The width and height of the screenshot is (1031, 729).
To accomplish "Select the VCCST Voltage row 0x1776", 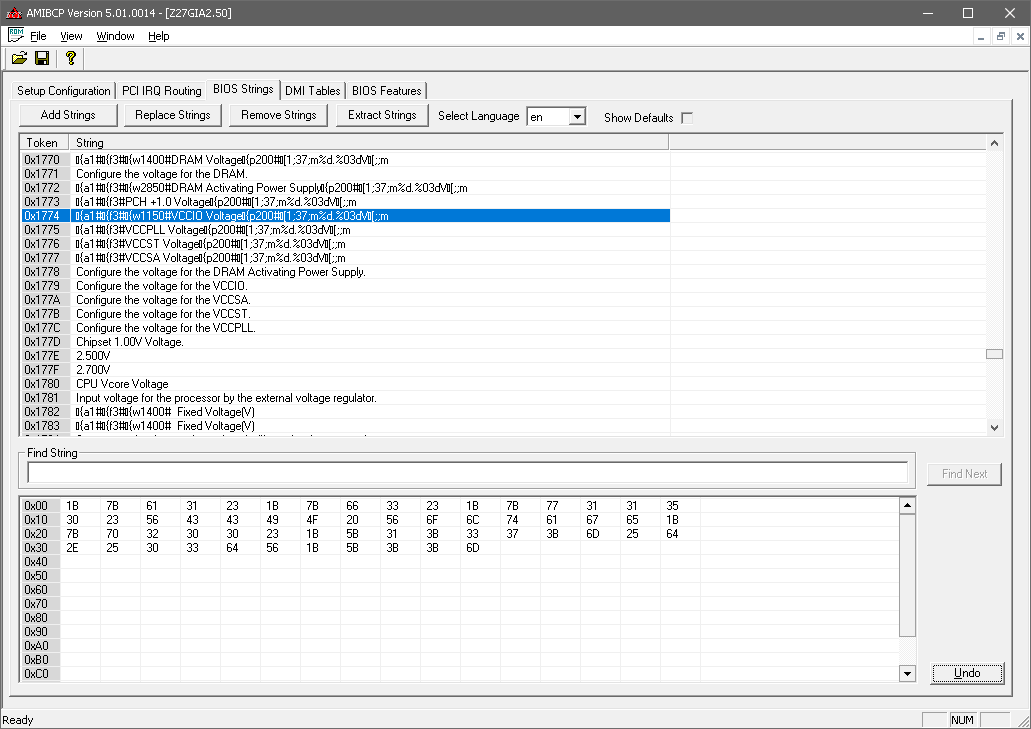I will coord(345,244).
